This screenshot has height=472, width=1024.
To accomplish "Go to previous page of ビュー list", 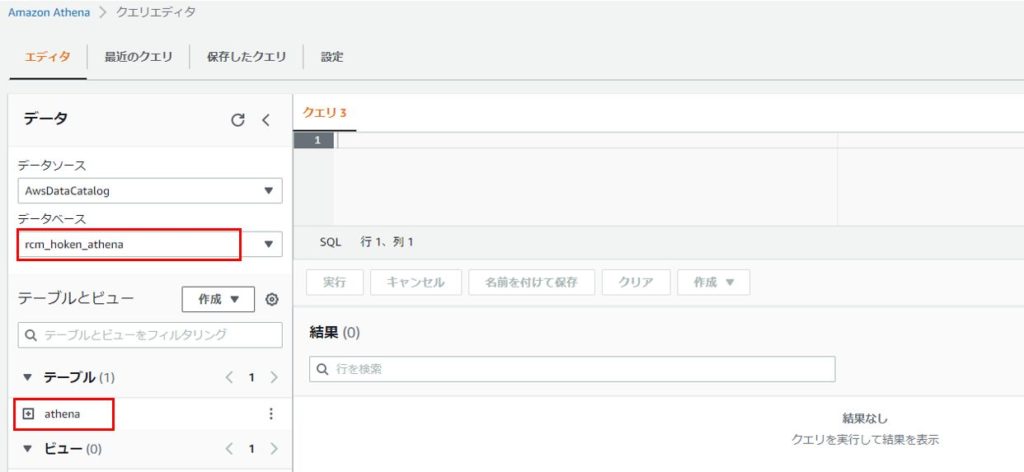I will pyautogui.click(x=229, y=448).
